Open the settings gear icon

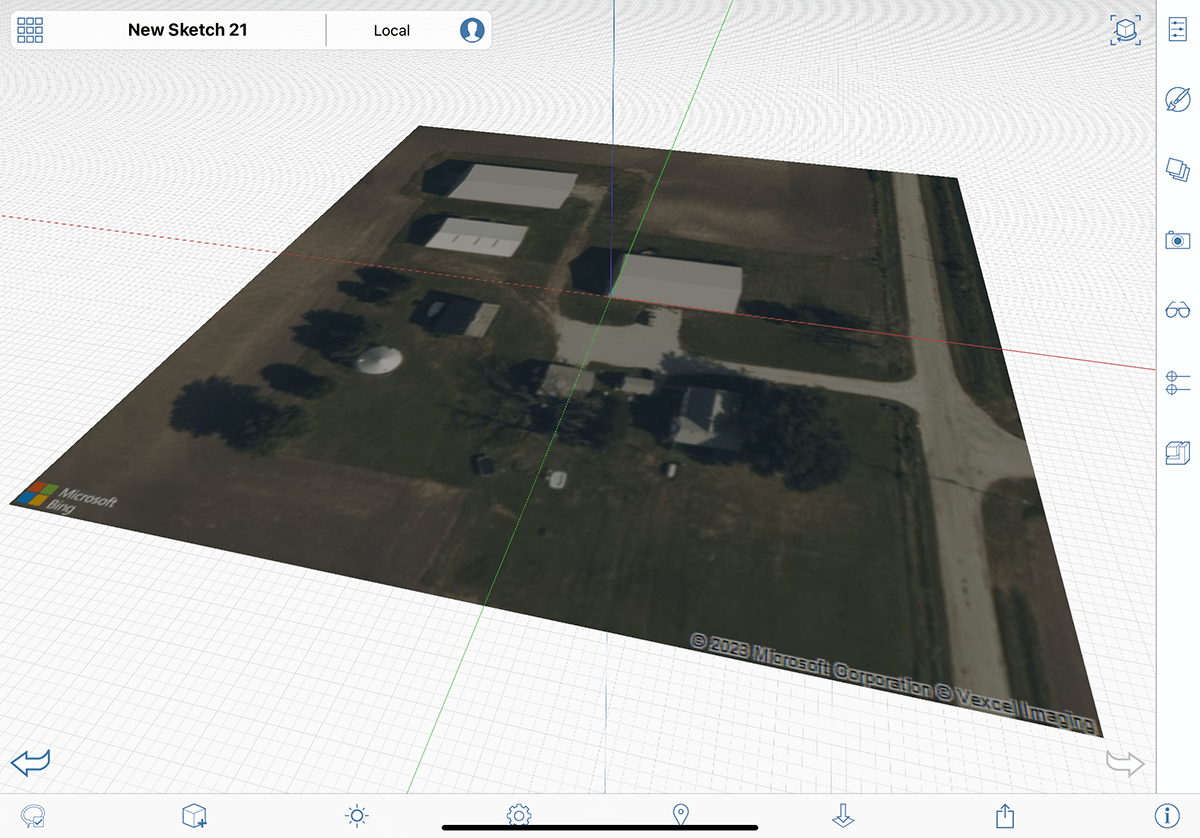click(x=519, y=815)
